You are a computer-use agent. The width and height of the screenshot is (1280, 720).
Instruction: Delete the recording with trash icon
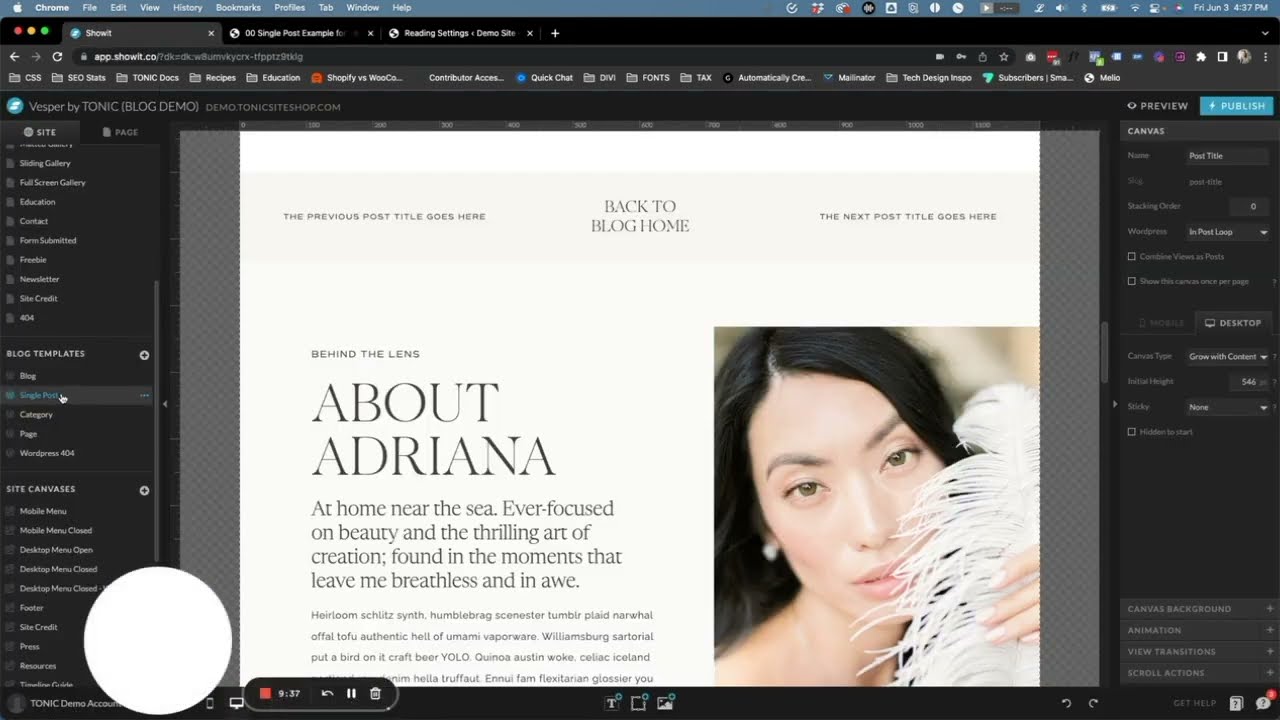[x=375, y=693]
